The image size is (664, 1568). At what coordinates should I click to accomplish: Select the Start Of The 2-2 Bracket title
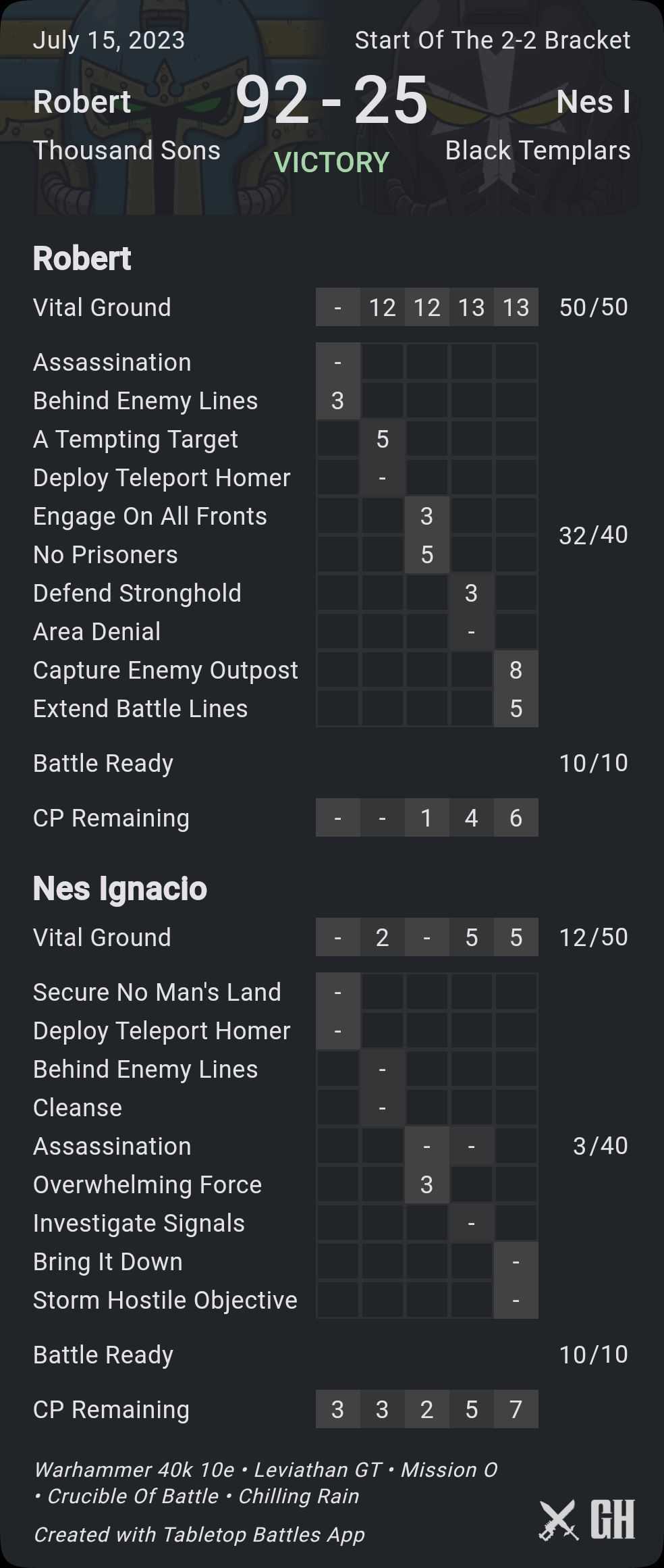coord(493,41)
